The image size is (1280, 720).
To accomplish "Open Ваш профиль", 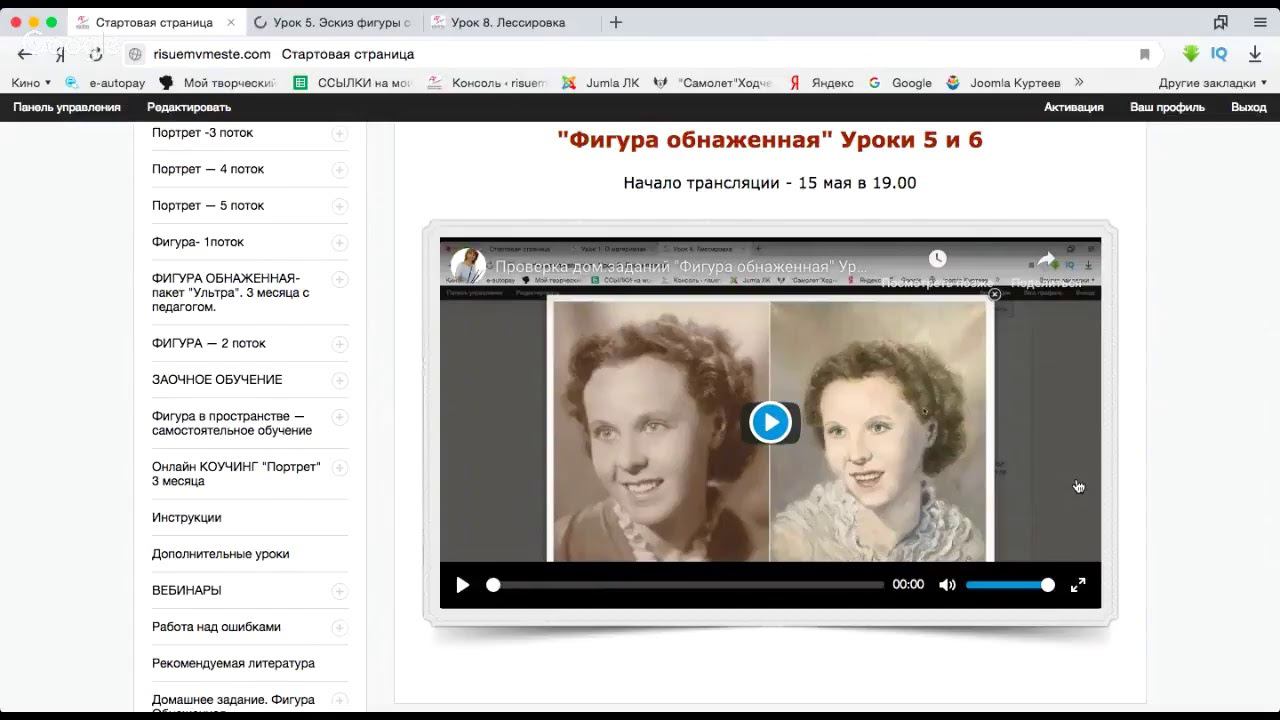I will point(1167,107).
